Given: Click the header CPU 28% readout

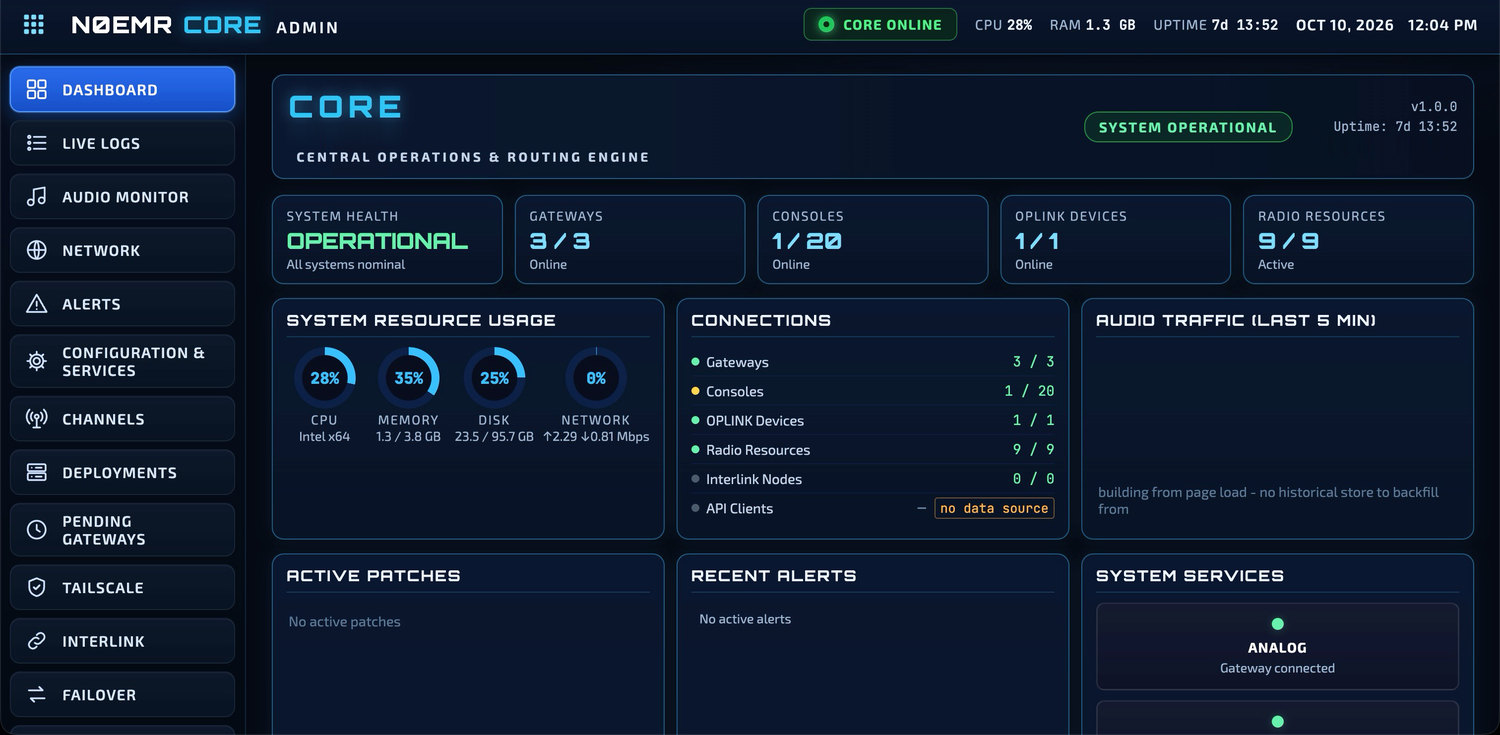Looking at the screenshot, I should tap(1004, 25).
